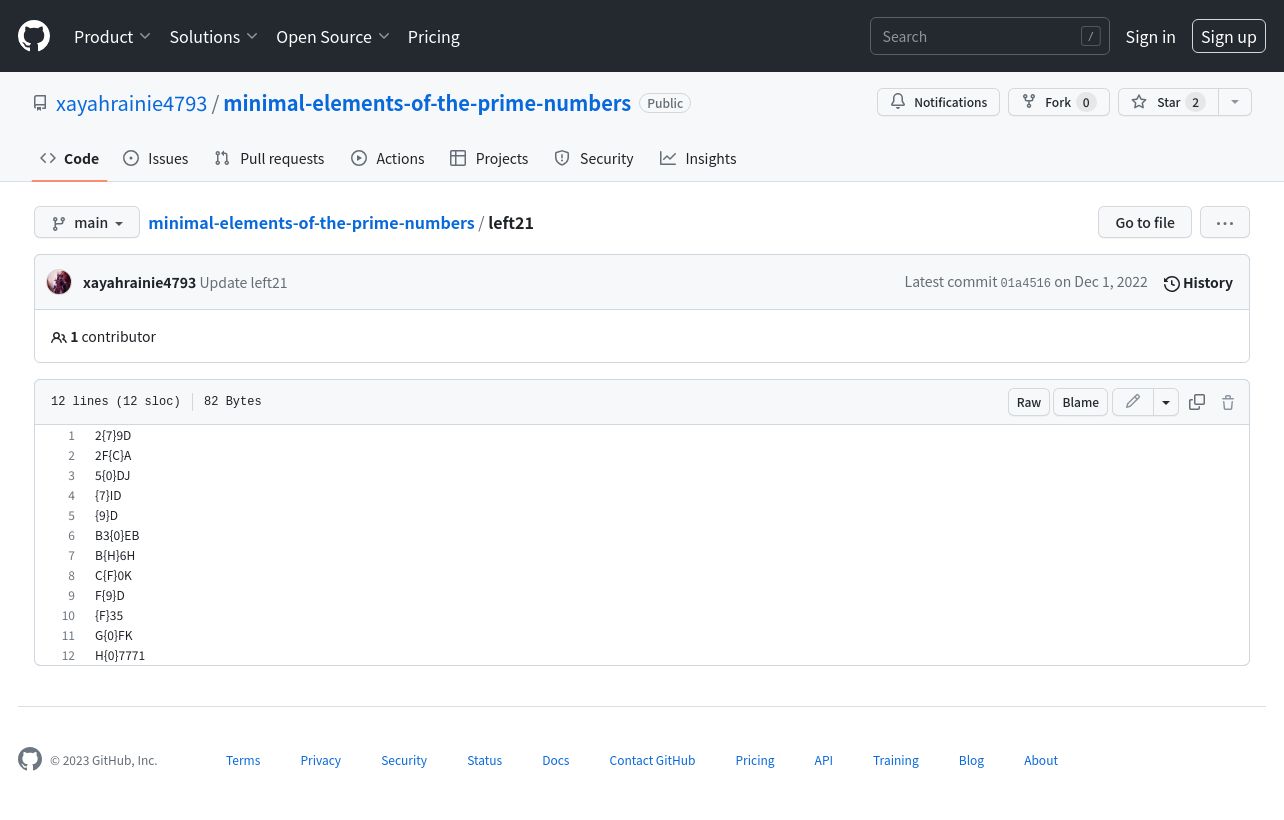This screenshot has width=1284, height=820.
Task: Click the Sign up button
Action: tap(1229, 36)
